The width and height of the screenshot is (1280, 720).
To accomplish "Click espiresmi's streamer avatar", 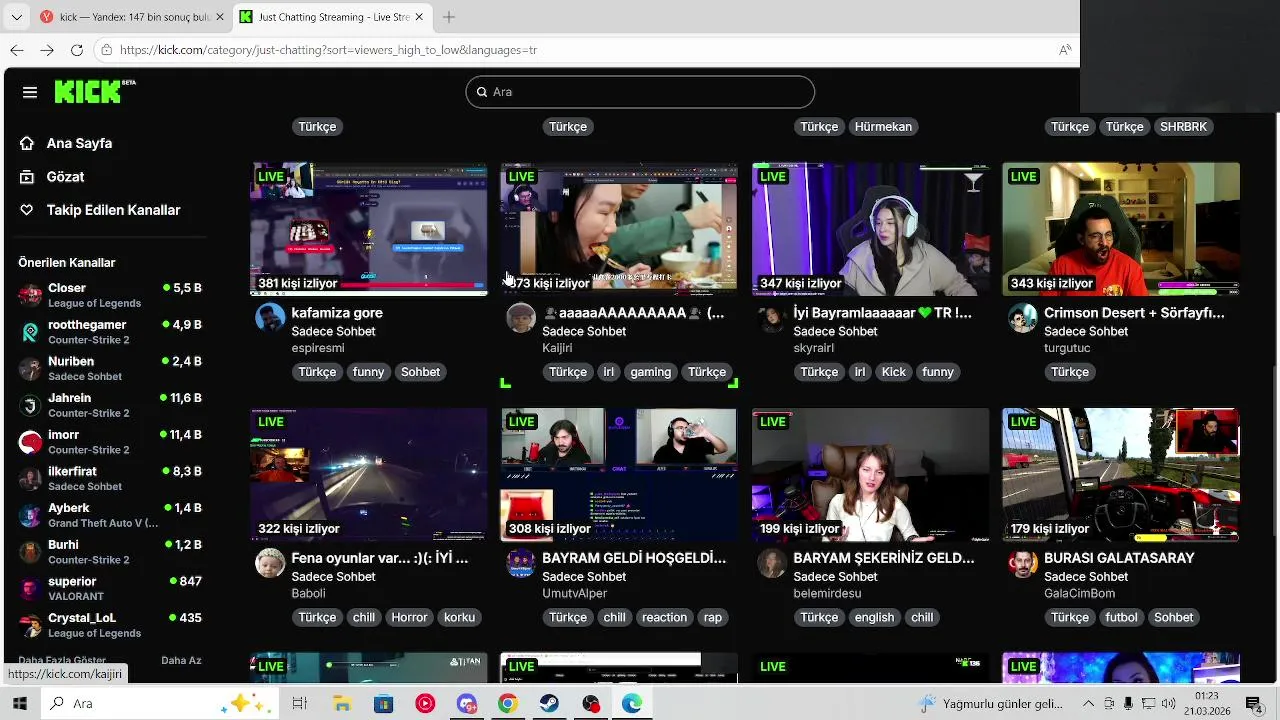I will 270,318.
